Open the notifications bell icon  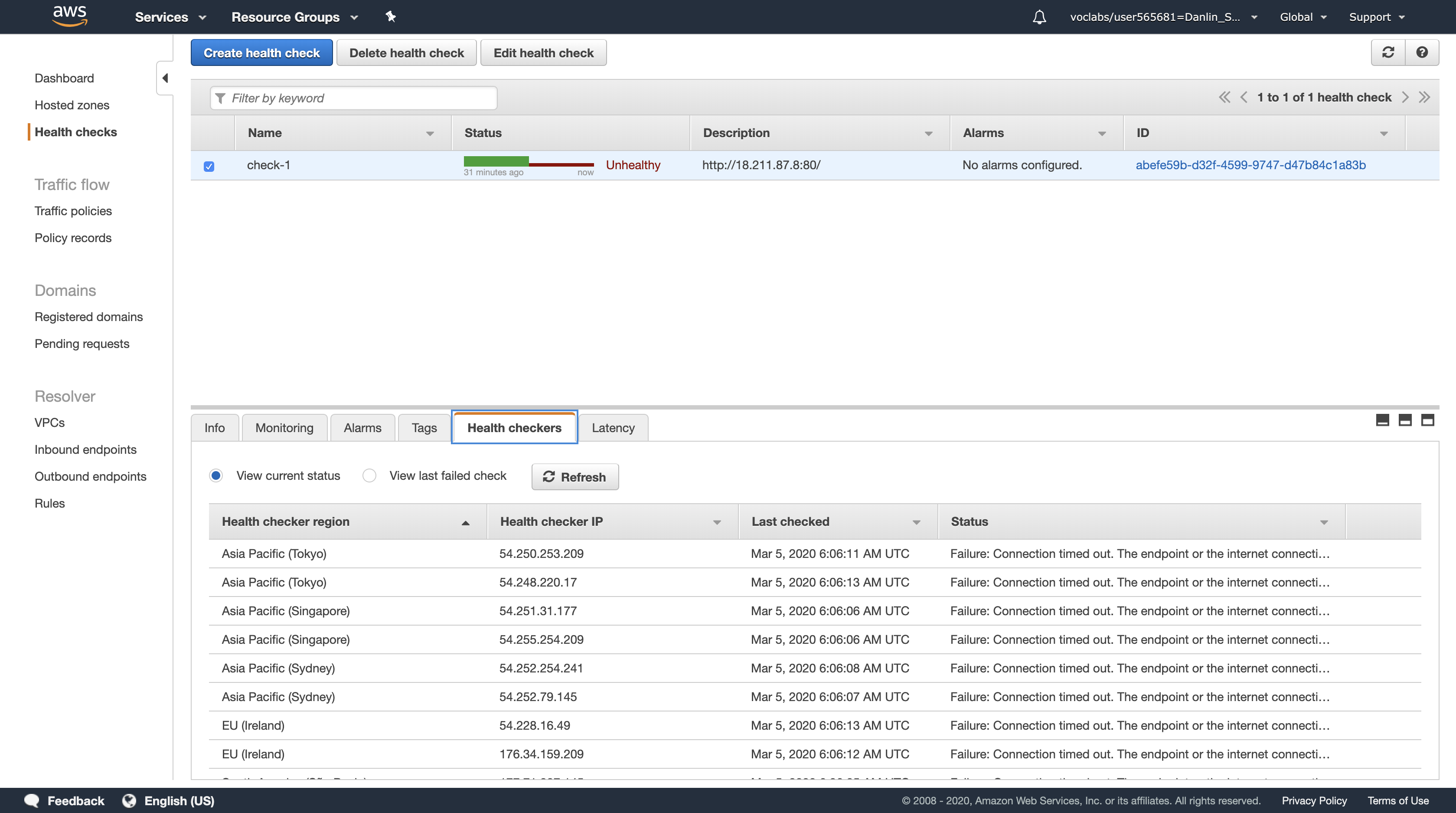pyautogui.click(x=1039, y=17)
